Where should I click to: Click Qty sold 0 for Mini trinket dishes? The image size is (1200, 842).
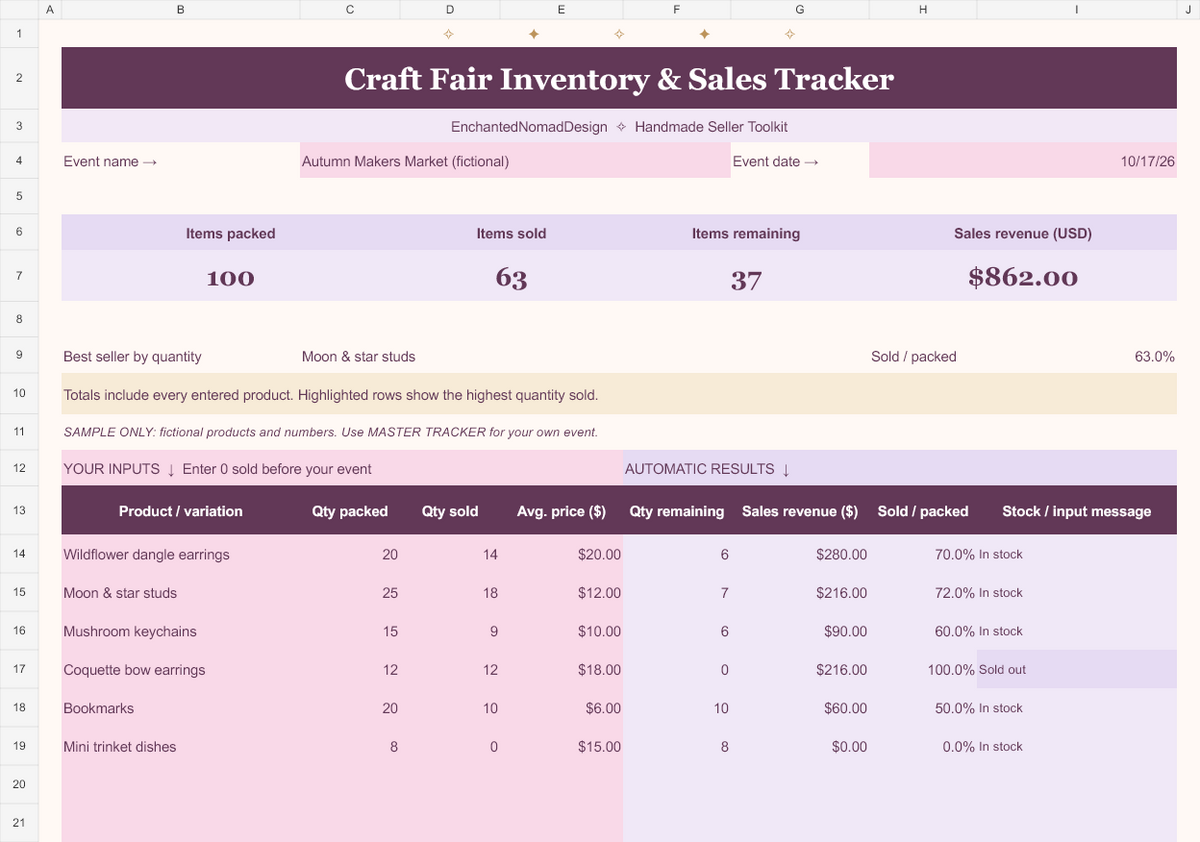[x=450, y=747]
